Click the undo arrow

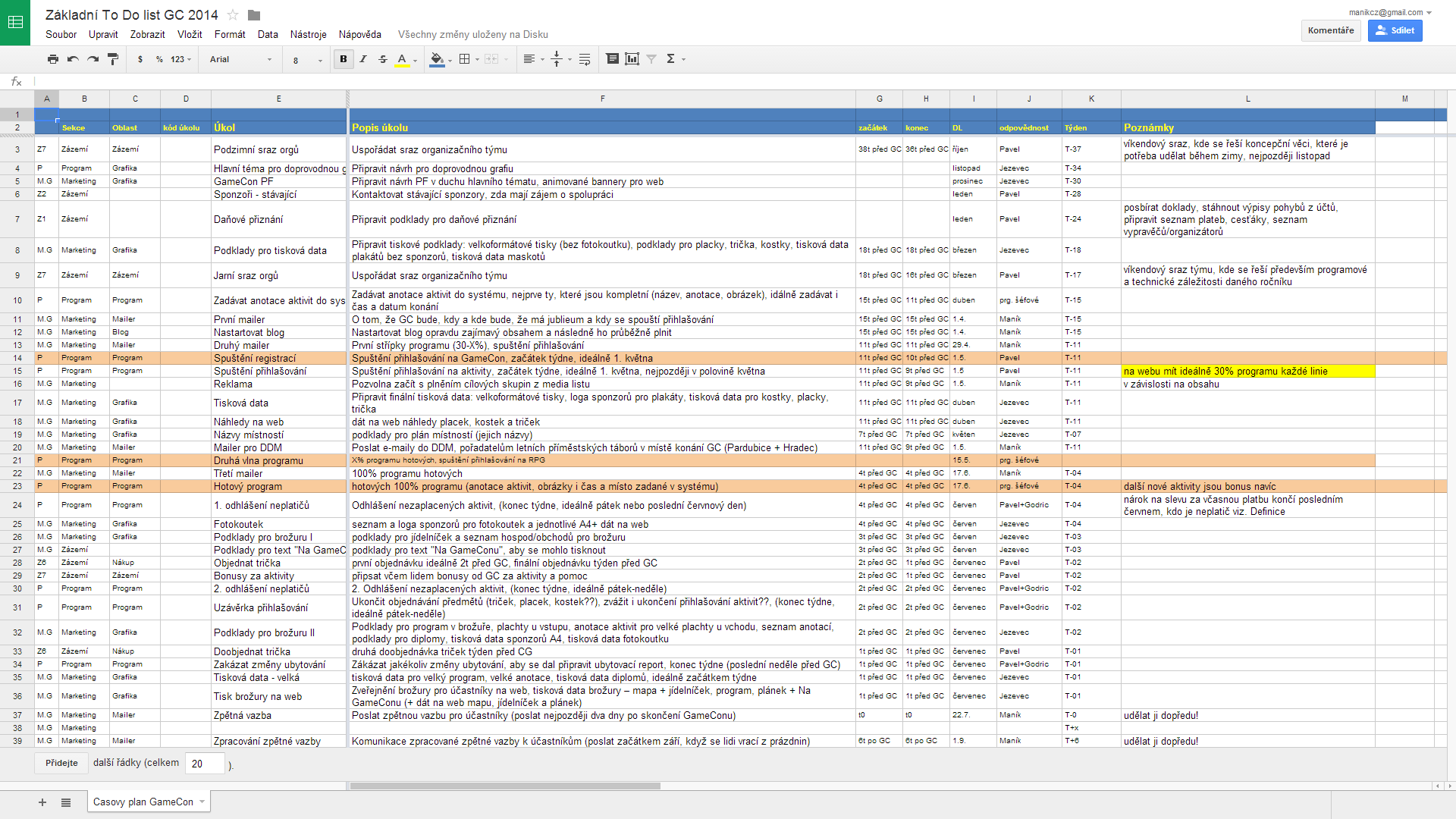(x=73, y=59)
